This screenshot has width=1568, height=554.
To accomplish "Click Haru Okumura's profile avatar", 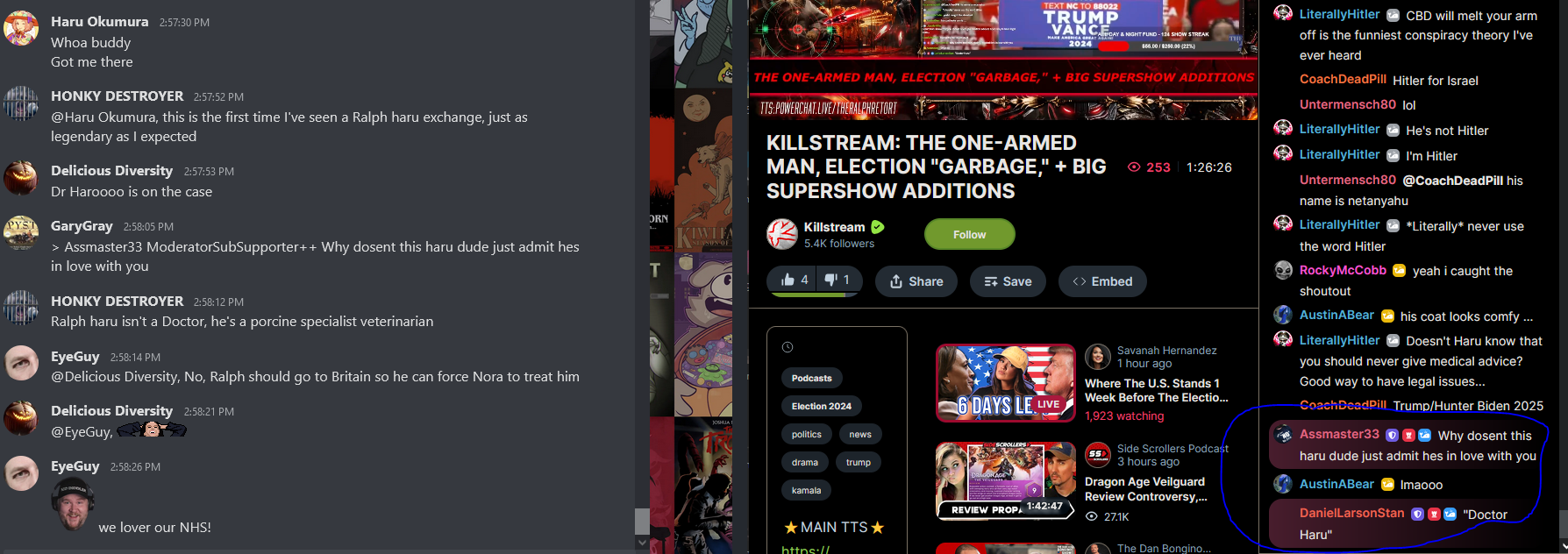I will 21,29.
